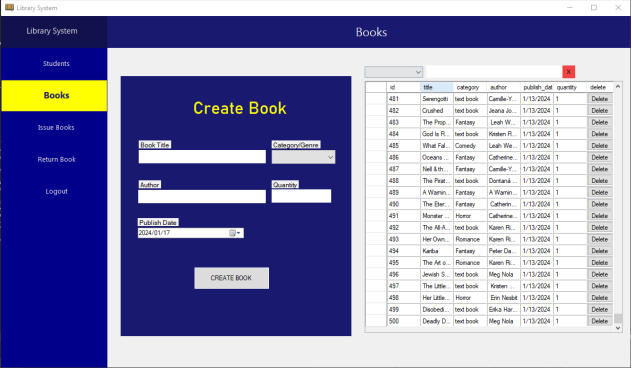
Task: Delete the book with id 490
Action: [x=599, y=204]
